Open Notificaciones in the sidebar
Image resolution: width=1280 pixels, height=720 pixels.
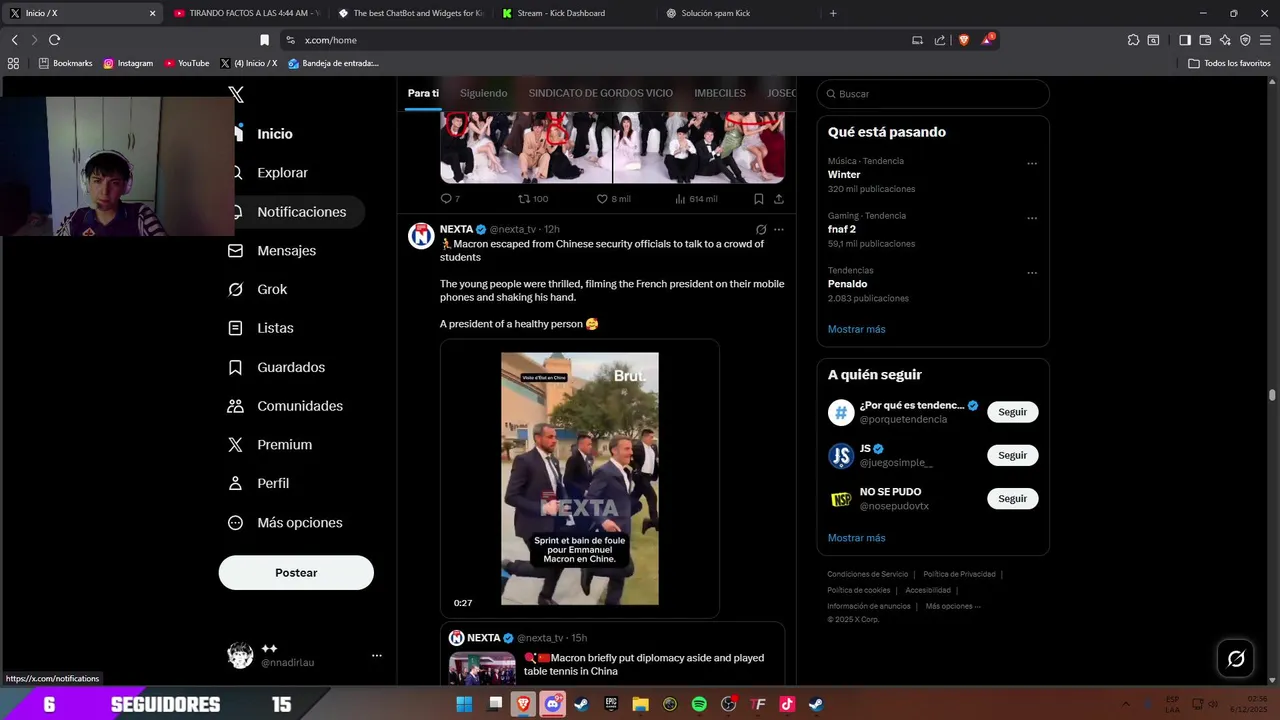(289, 212)
